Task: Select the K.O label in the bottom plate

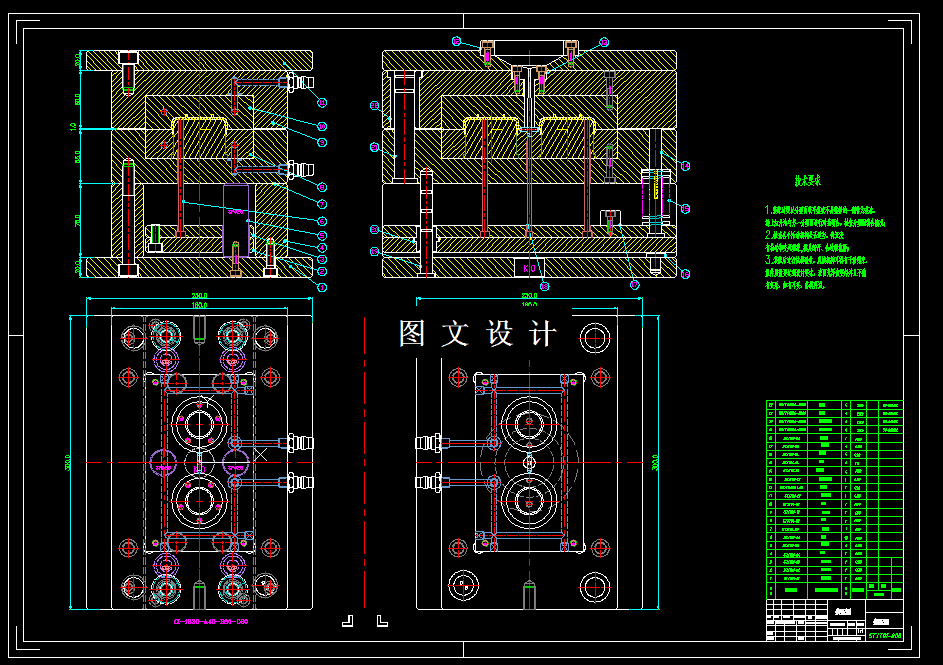Action: (529, 268)
